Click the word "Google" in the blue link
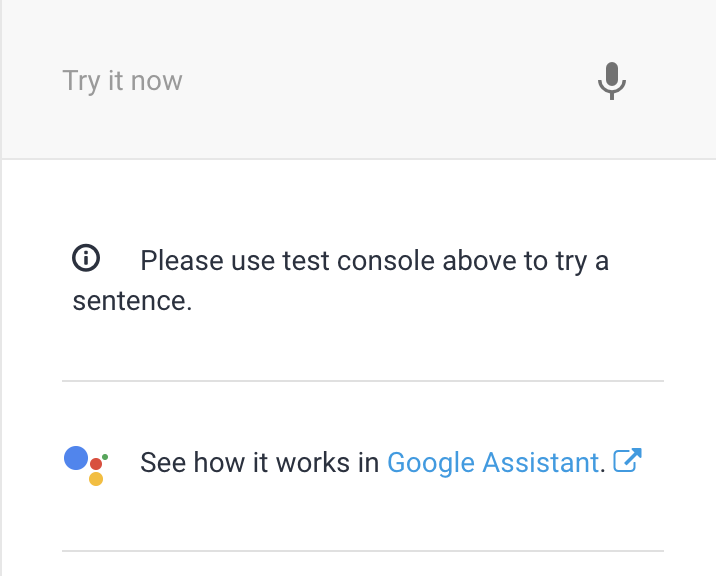 click(430, 463)
